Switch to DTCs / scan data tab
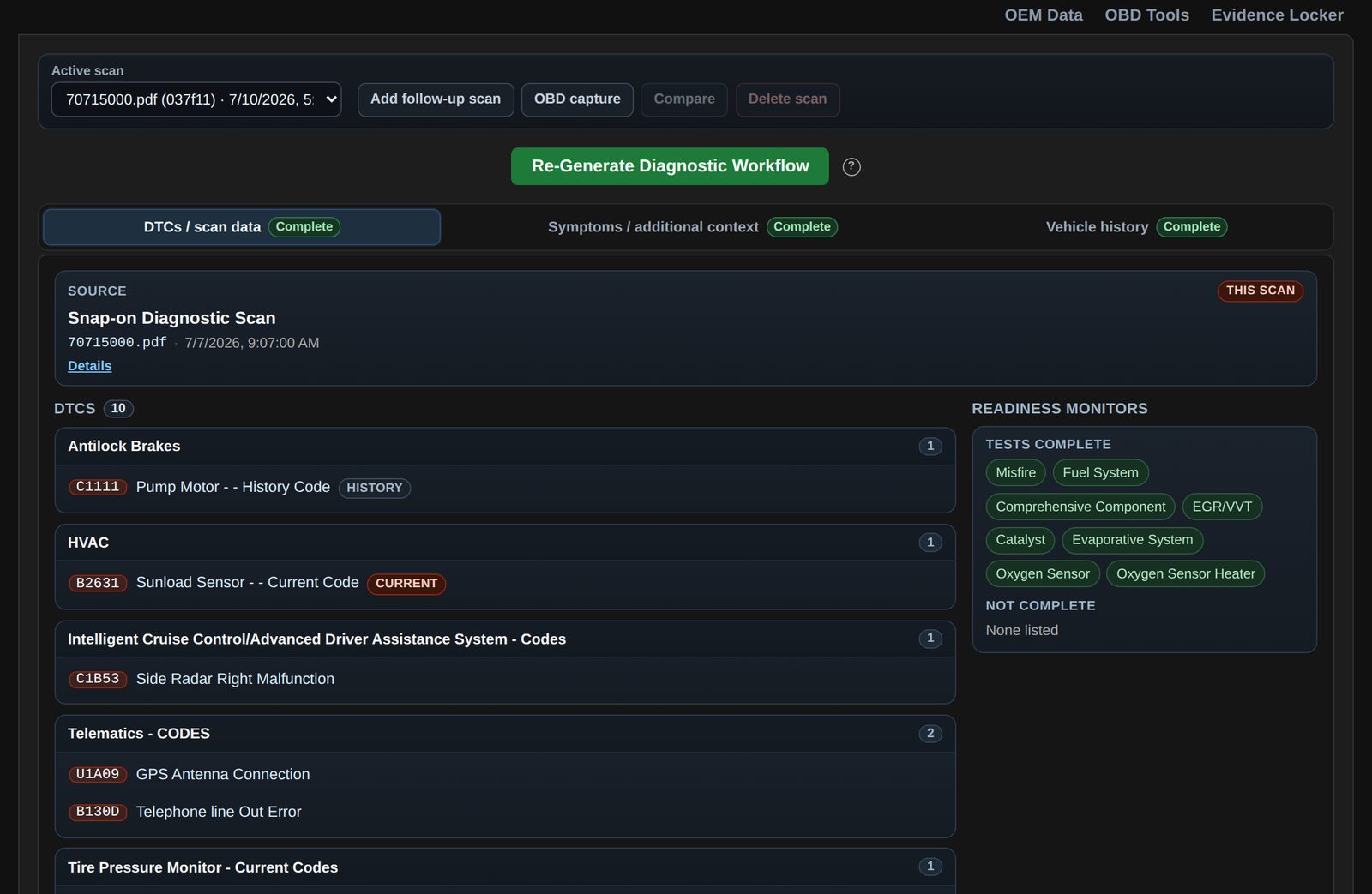Image resolution: width=1372 pixels, height=894 pixels. click(242, 227)
